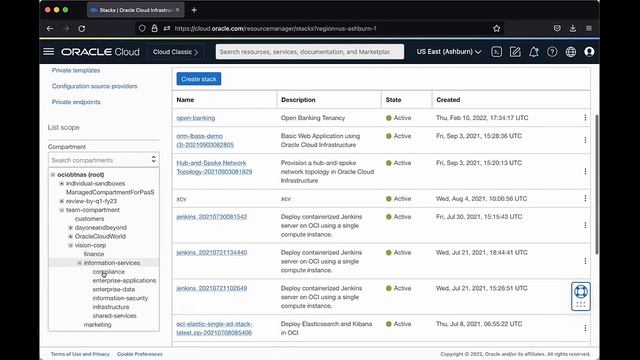Viewport: 640px width, 360px height.
Task: Open the help question mark icon
Action: coord(552,52)
